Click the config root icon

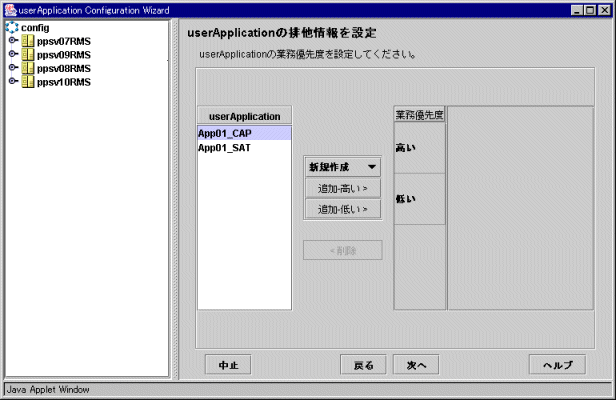12,28
